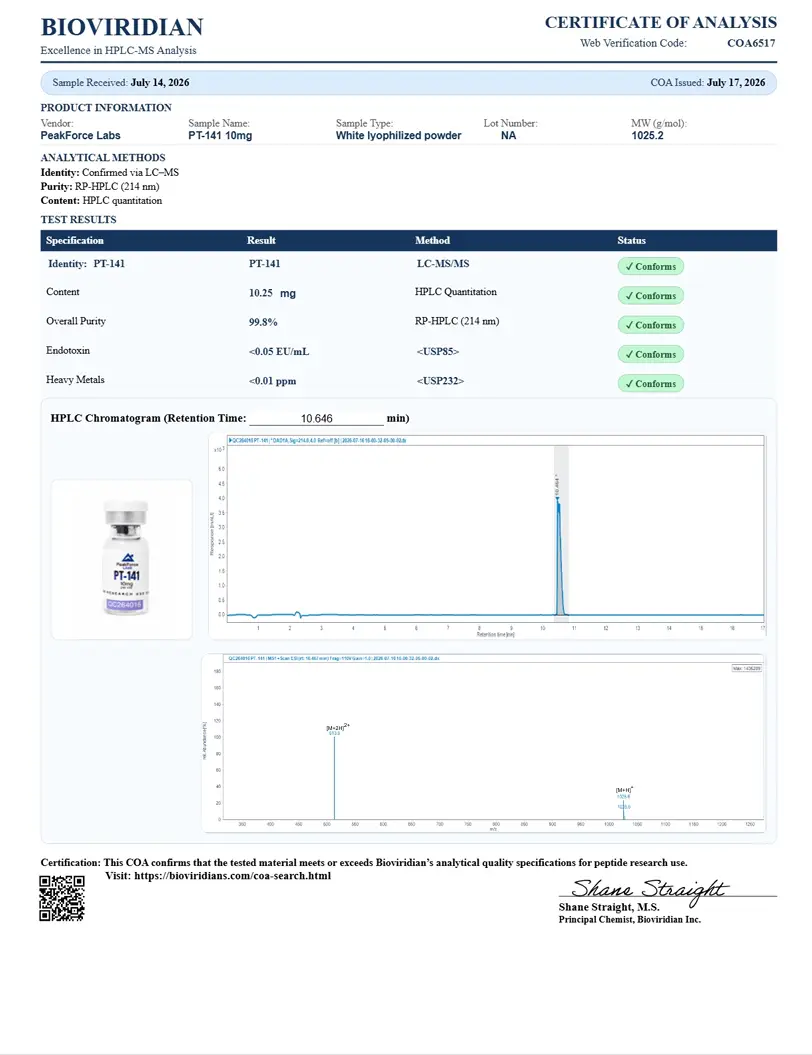The height and width of the screenshot is (1055, 812).
Task: Click the Heavy Metals Conforms badge
Action: [x=651, y=384]
